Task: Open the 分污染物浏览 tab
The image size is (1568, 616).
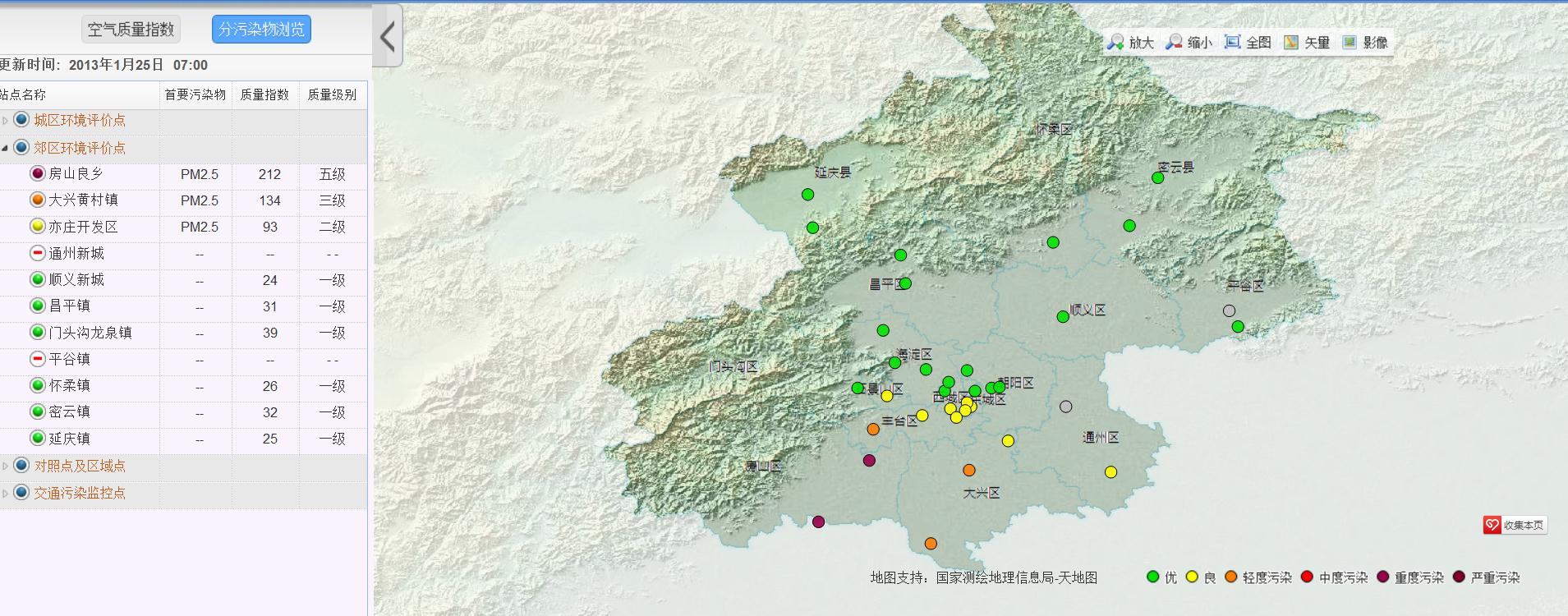Action: click(261, 30)
